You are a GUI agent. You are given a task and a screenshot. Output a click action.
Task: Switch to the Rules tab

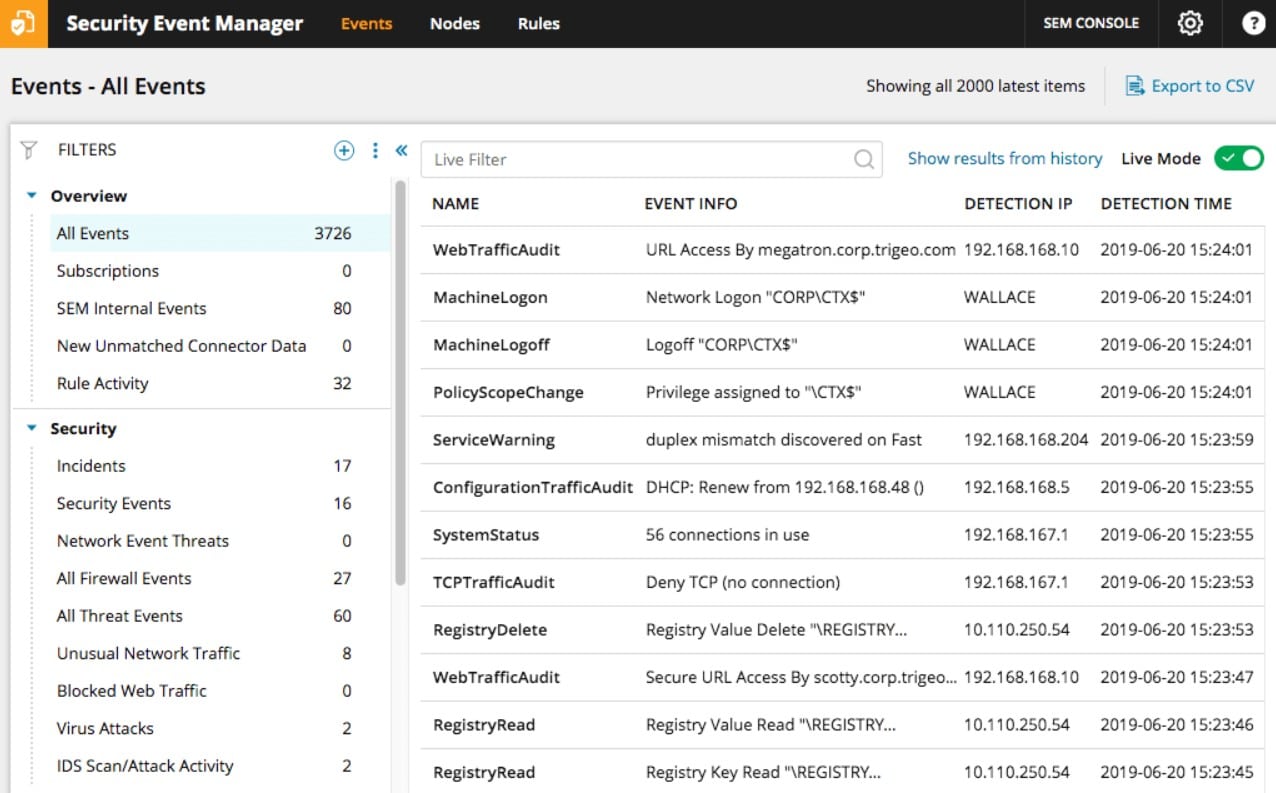click(539, 23)
